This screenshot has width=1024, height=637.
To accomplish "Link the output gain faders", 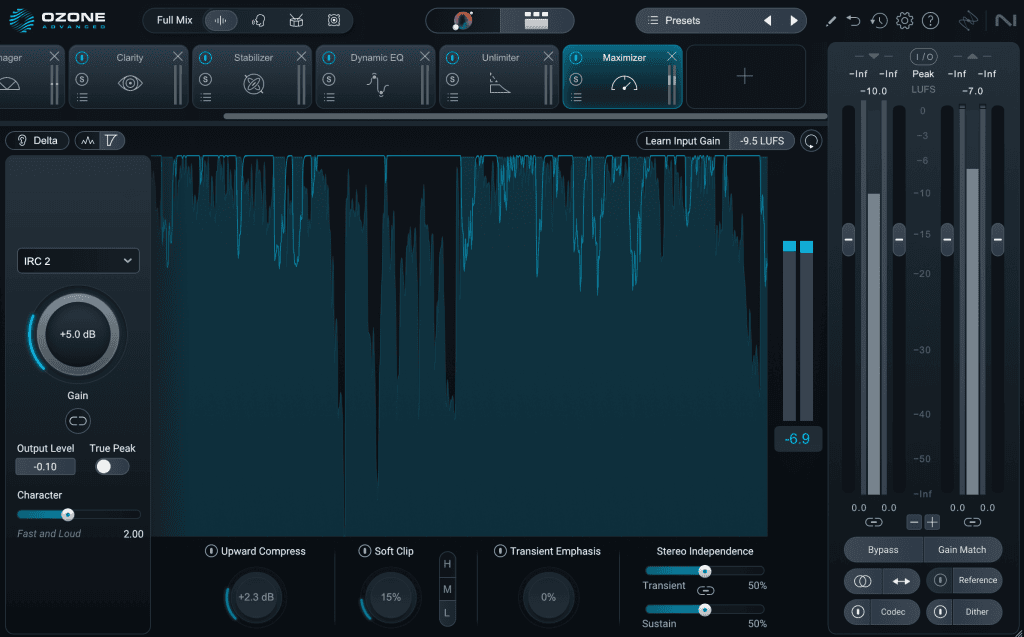I will click(x=972, y=522).
